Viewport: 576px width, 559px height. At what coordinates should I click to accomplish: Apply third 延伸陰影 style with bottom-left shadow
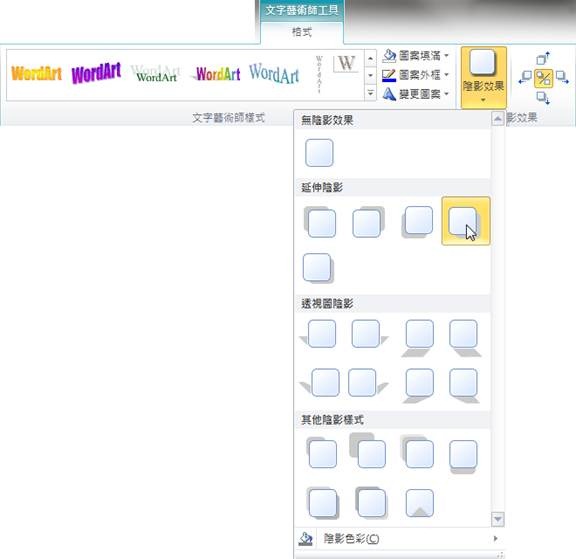point(417,222)
